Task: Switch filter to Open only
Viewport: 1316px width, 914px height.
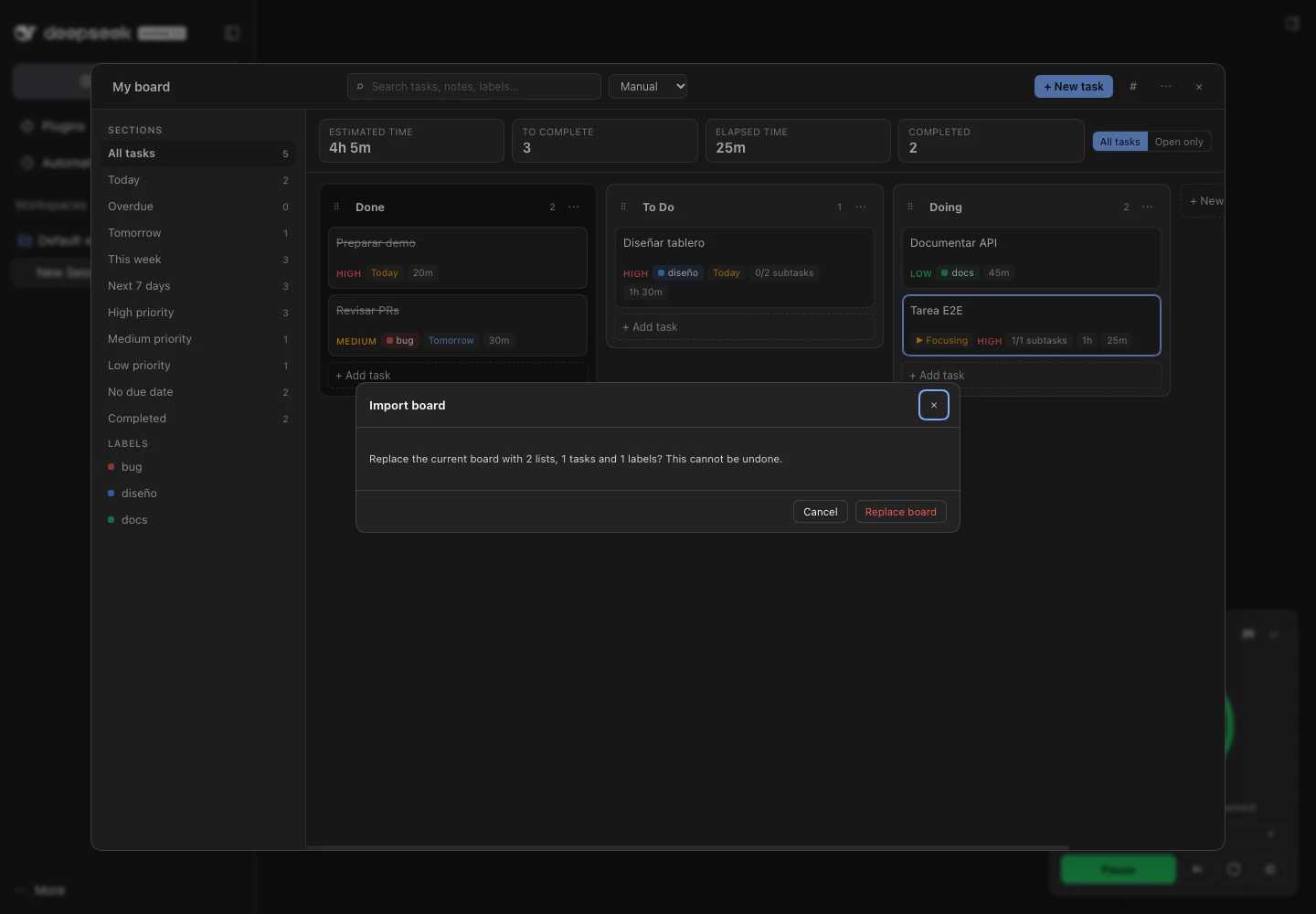Action: [x=1179, y=142]
